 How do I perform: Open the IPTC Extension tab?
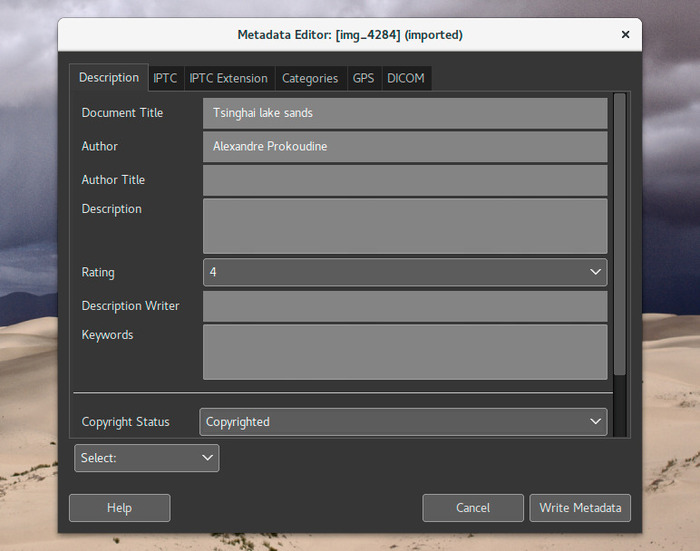(x=229, y=79)
